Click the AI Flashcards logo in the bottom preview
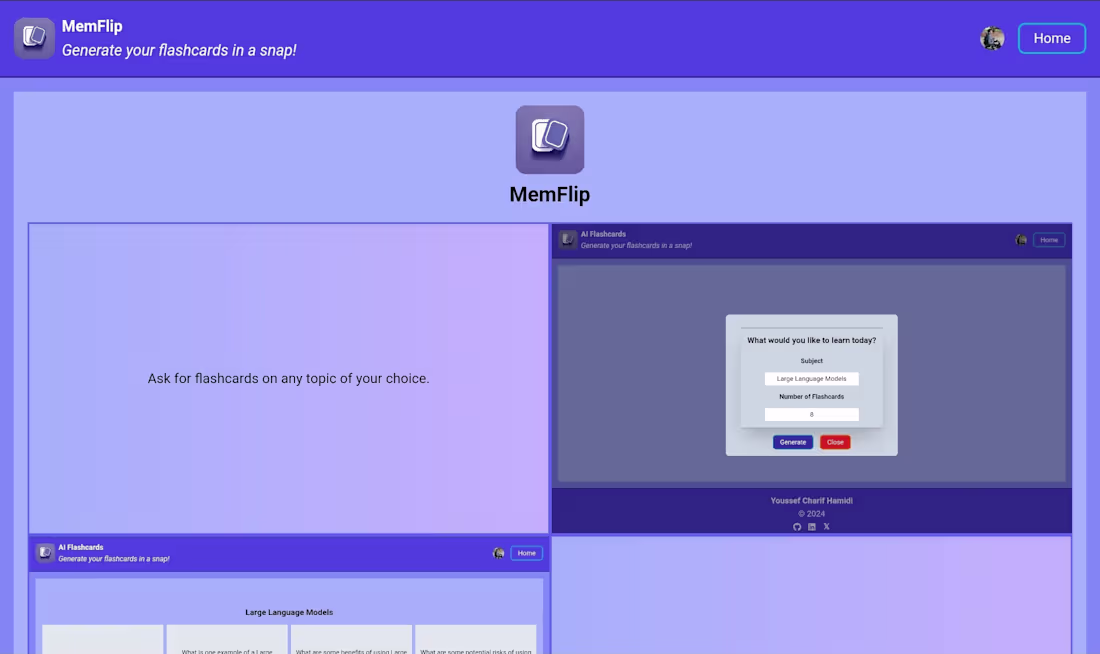The width and height of the screenshot is (1100, 654). tap(45, 552)
